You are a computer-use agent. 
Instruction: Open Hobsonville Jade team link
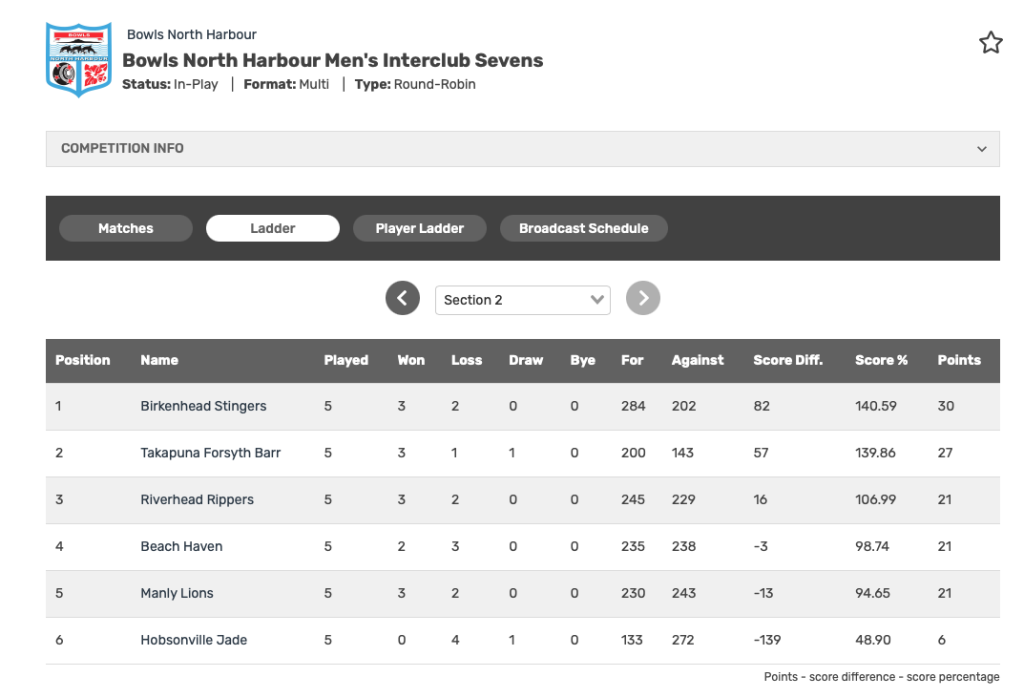(x=193, y=640)
